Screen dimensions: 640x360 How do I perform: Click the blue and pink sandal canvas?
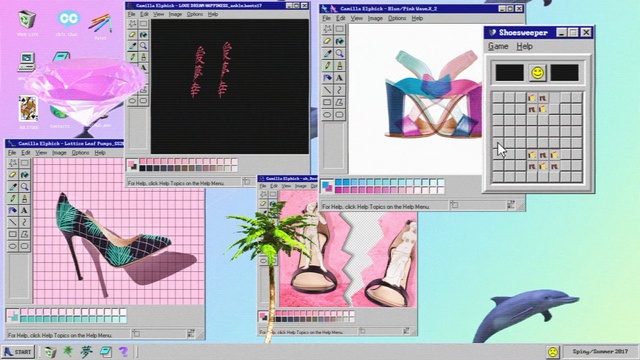pos(416,99)
